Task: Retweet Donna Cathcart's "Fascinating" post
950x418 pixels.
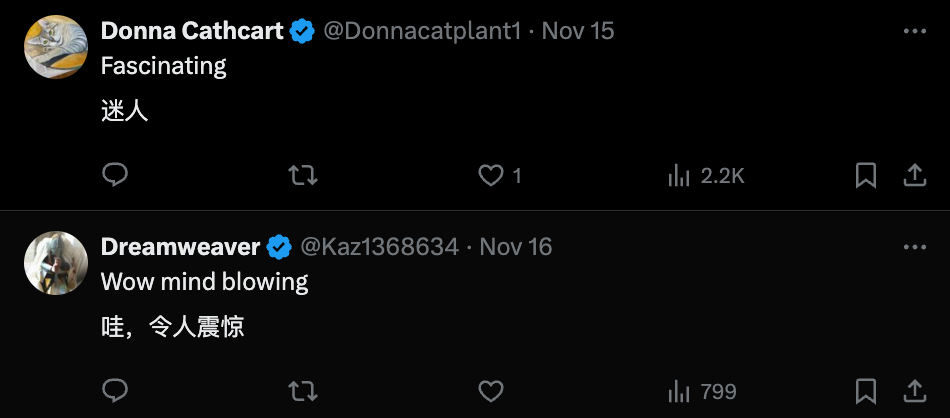Action: (302, 176)
